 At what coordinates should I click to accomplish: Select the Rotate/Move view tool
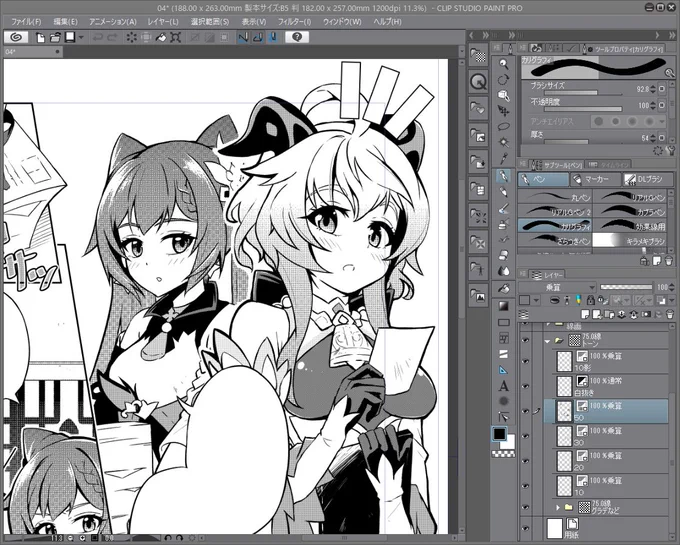(x=503, y=80)
